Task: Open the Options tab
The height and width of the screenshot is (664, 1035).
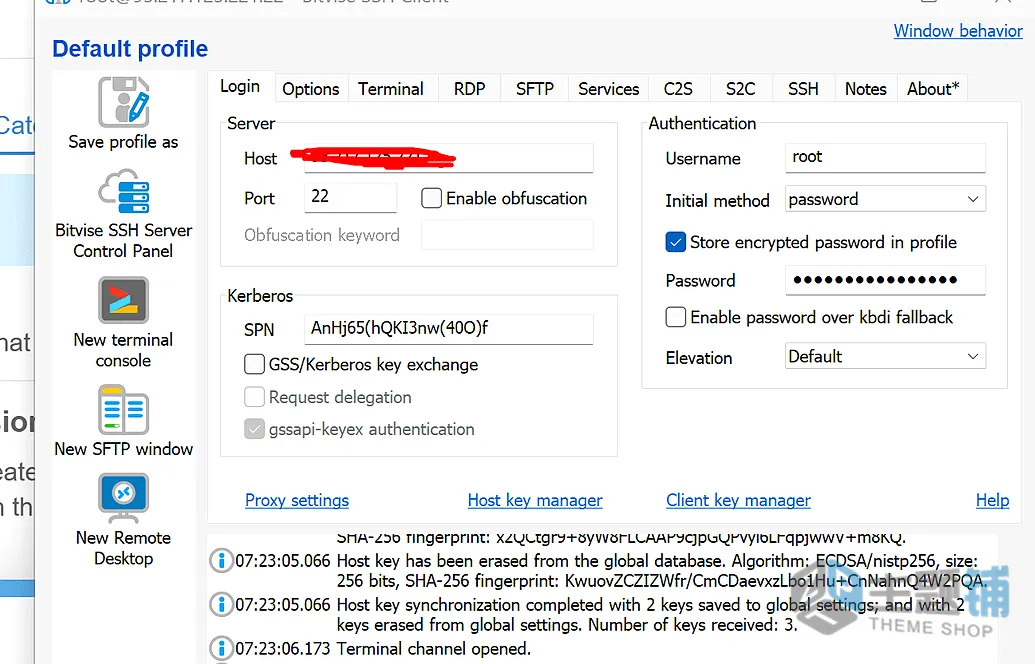Action: (310, 89)
